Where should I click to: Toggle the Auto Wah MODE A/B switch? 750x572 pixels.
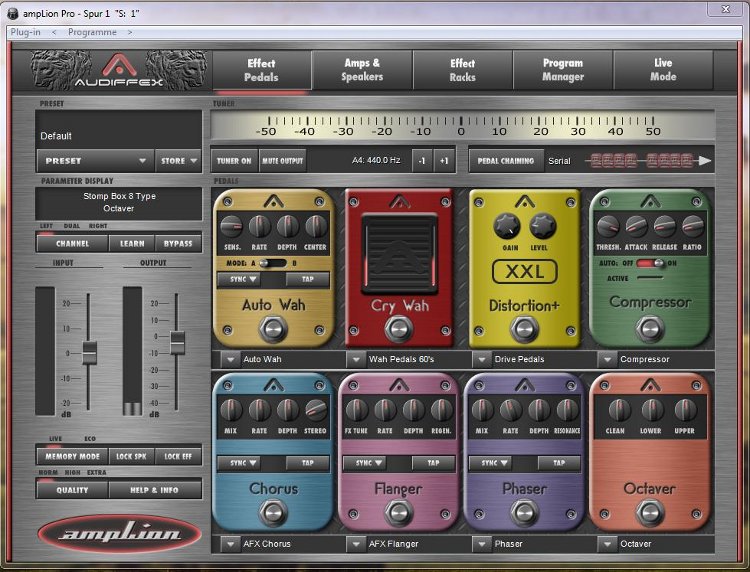tap(272, 263)
